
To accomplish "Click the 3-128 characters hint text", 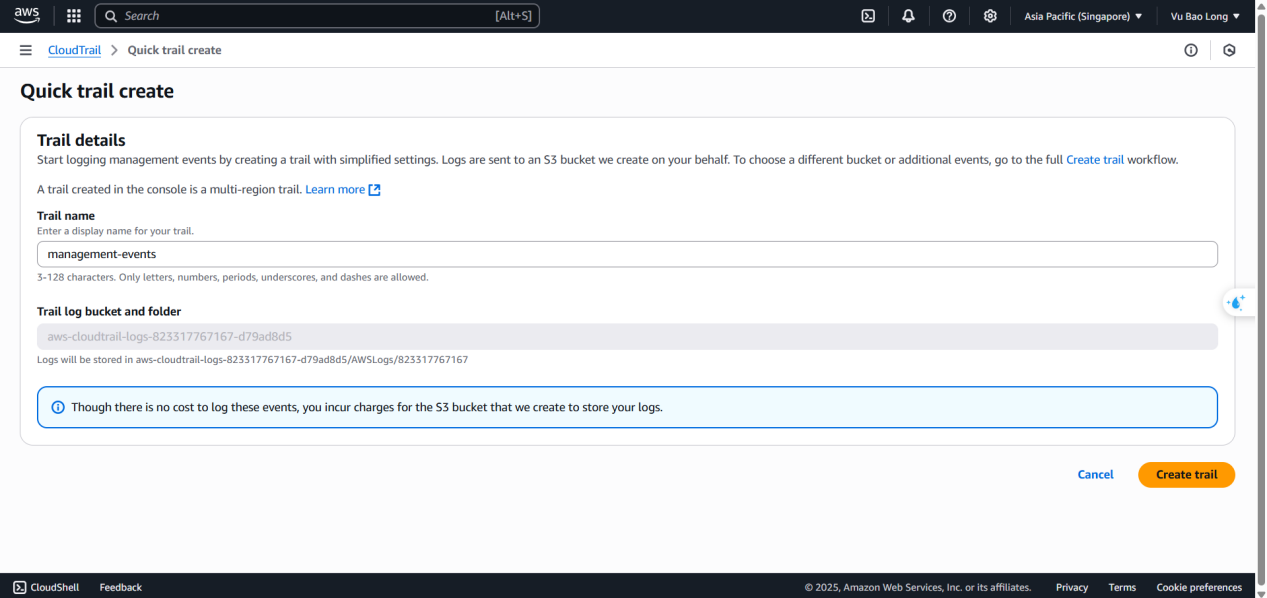I will click(233, 277).
